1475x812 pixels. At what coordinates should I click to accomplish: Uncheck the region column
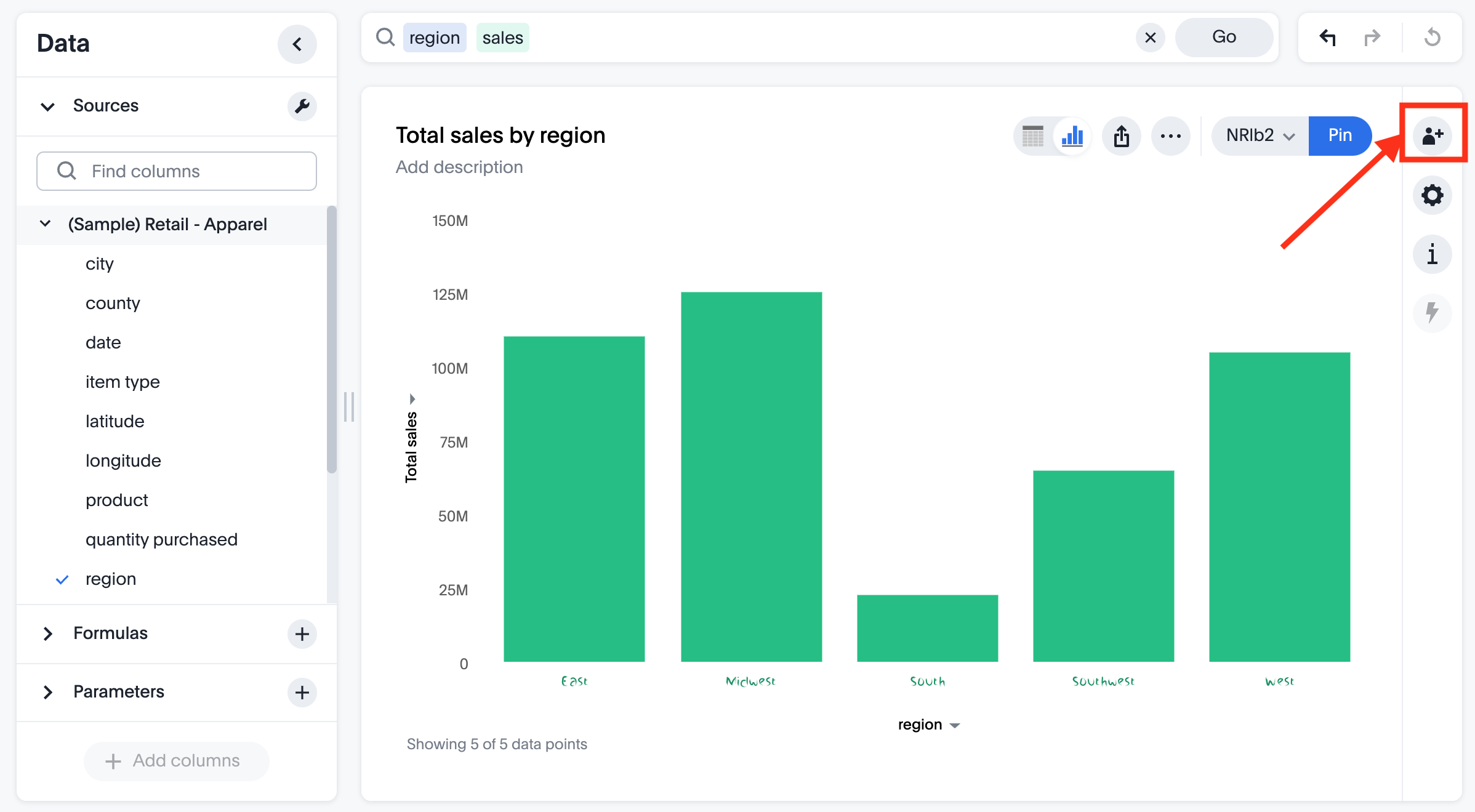[x=62, y=579]
